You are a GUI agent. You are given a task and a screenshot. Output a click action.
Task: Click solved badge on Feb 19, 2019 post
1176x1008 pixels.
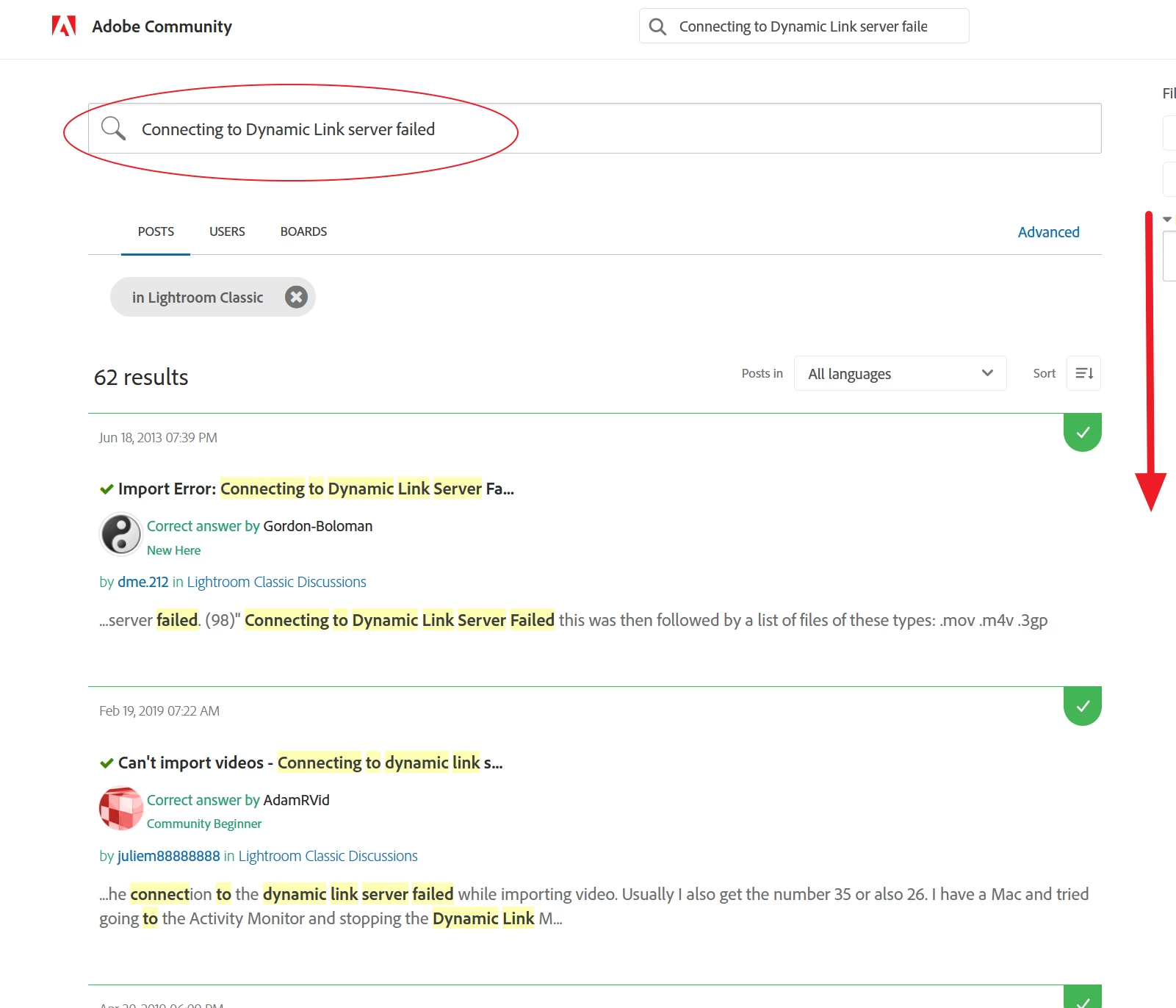pos(1082,706)
